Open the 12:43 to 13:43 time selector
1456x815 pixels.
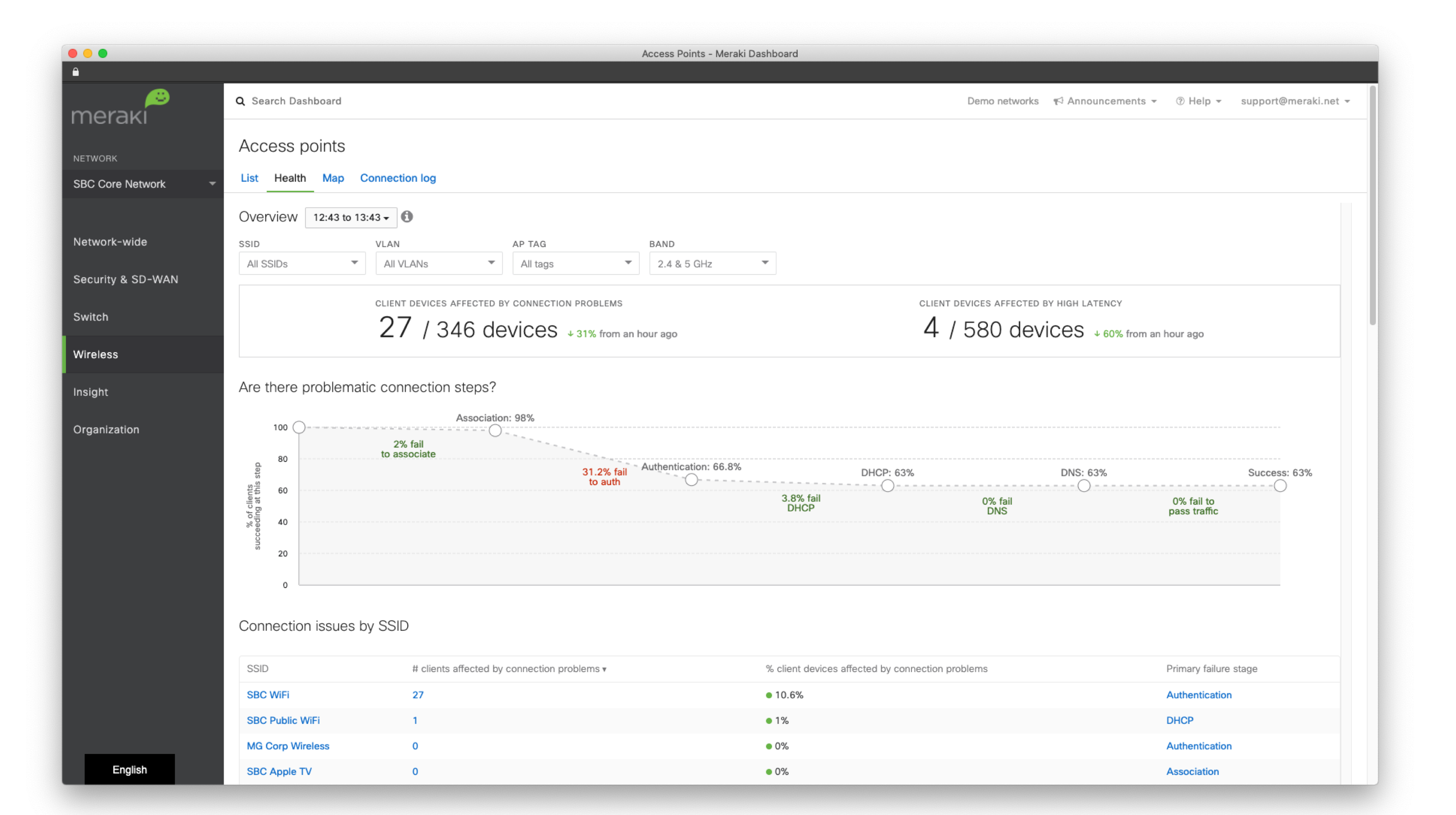point(350,217)
